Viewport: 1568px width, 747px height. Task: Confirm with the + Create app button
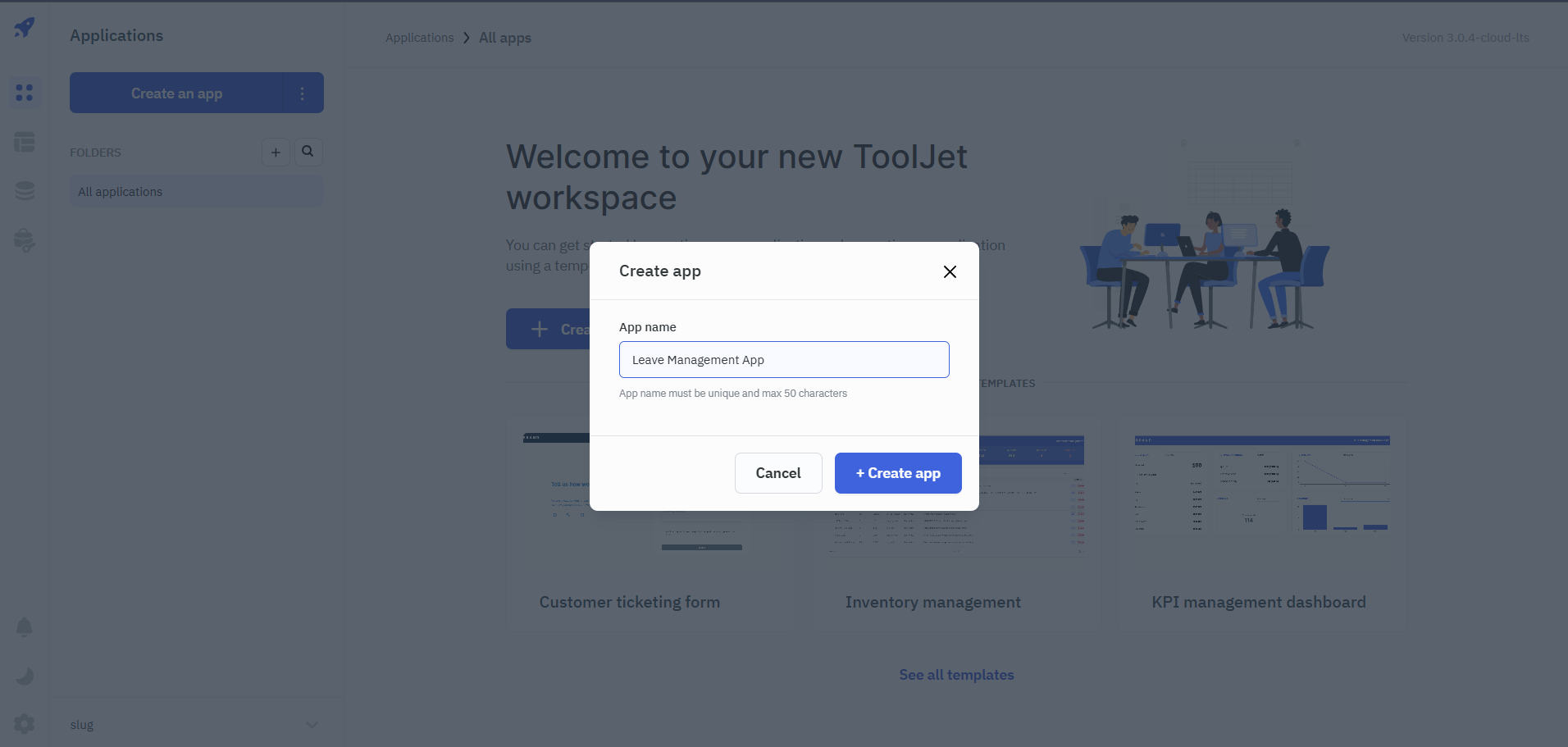[x=898, y=473]
